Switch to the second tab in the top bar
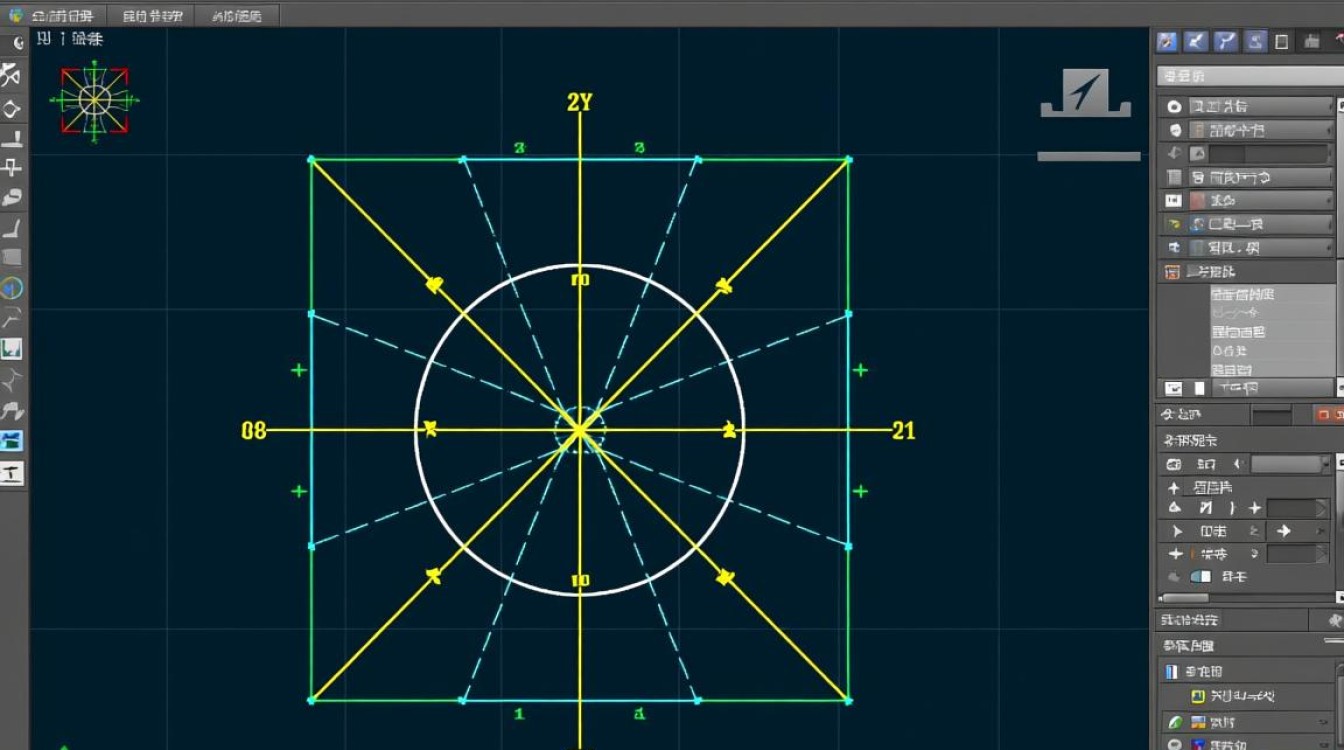Viewport: 1344px width, 750px height. coord(153,15)
